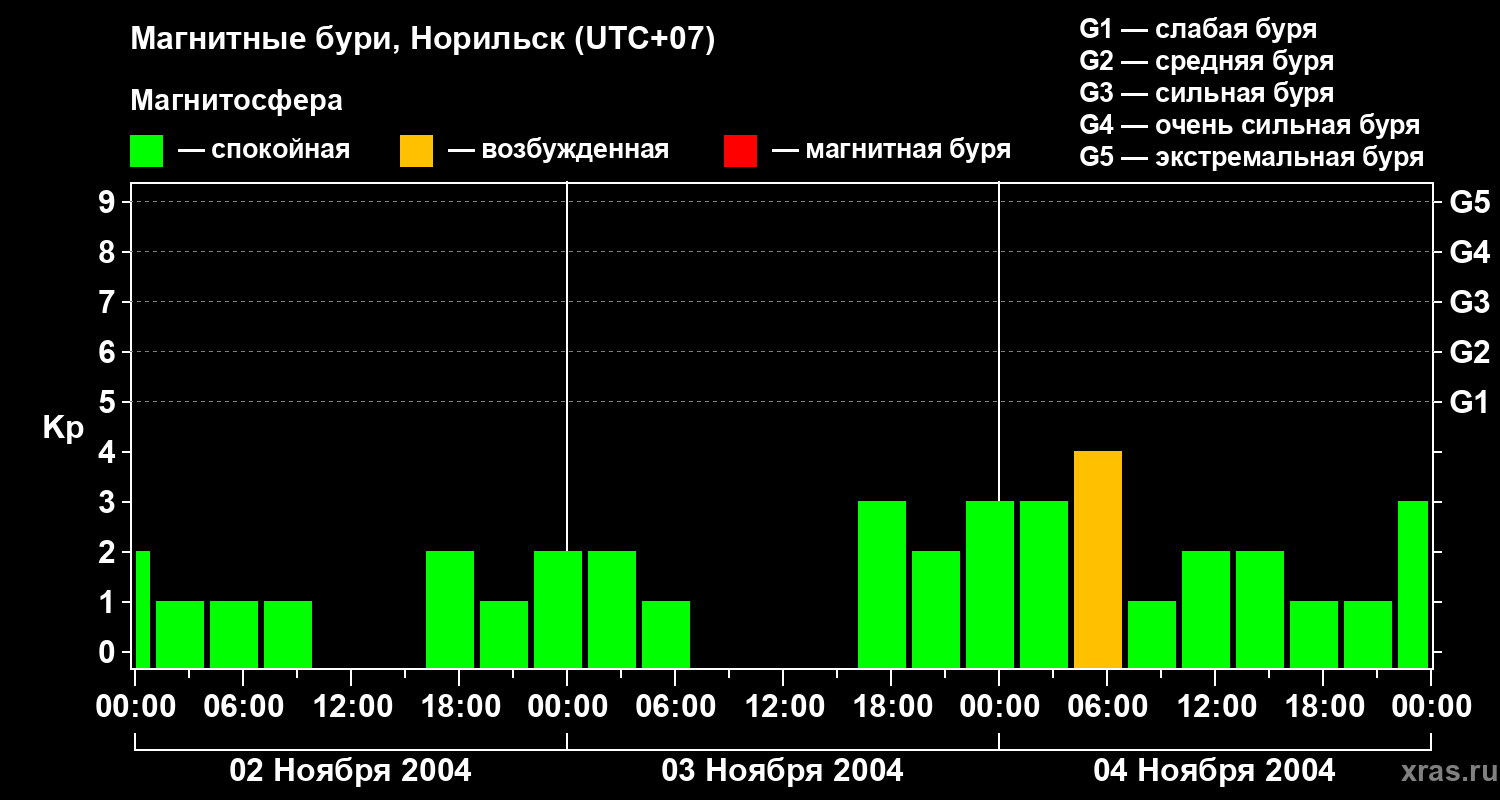The image size is (1500, 800).
Task: Click the 'G2 — средняя буря' legend line
Action: pyautogui.click(x=1206, y=61)
